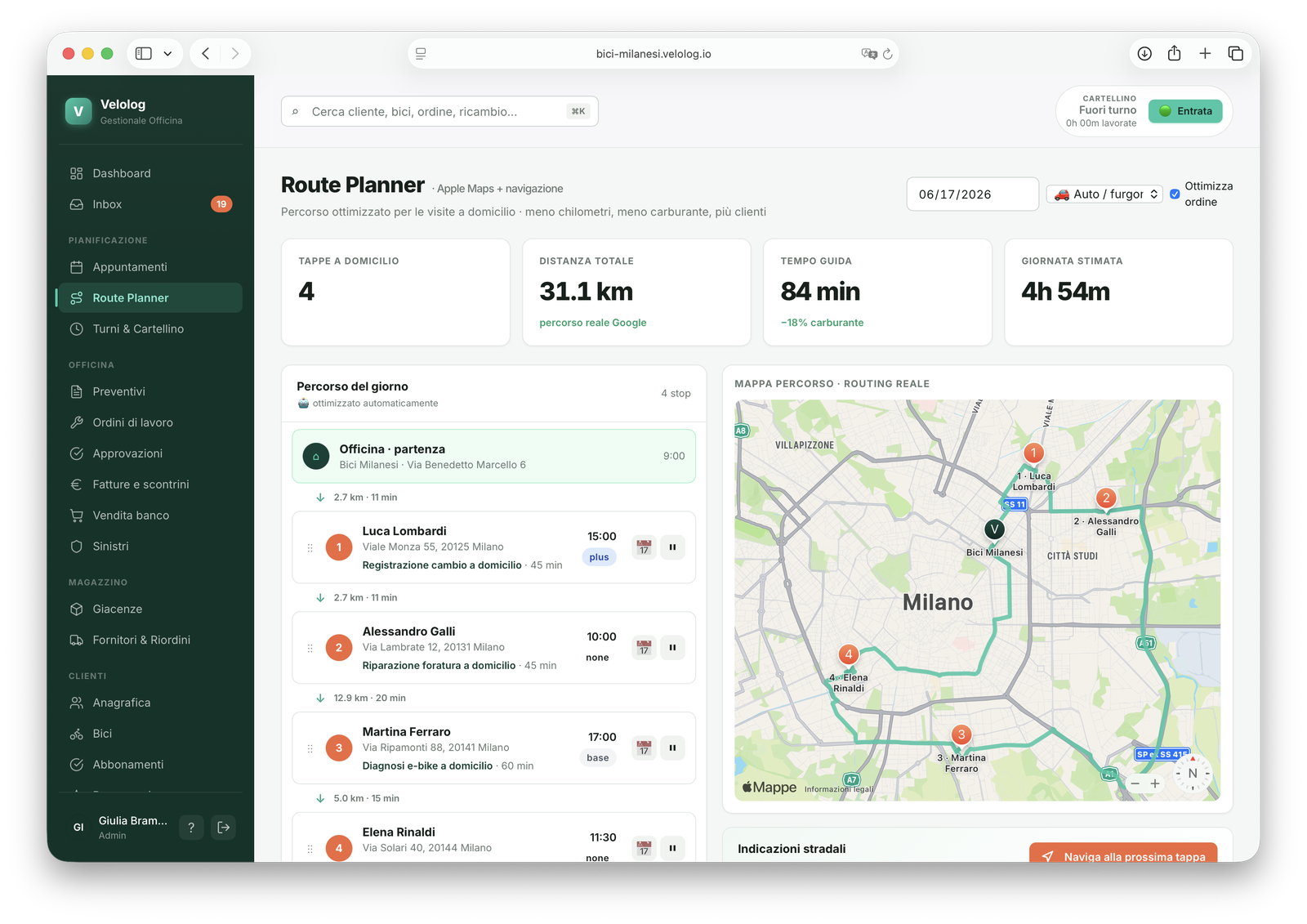The image size is (1307, 924).
Task: Open calendar icon for Martina Ferraro stop
Action: 645,748
